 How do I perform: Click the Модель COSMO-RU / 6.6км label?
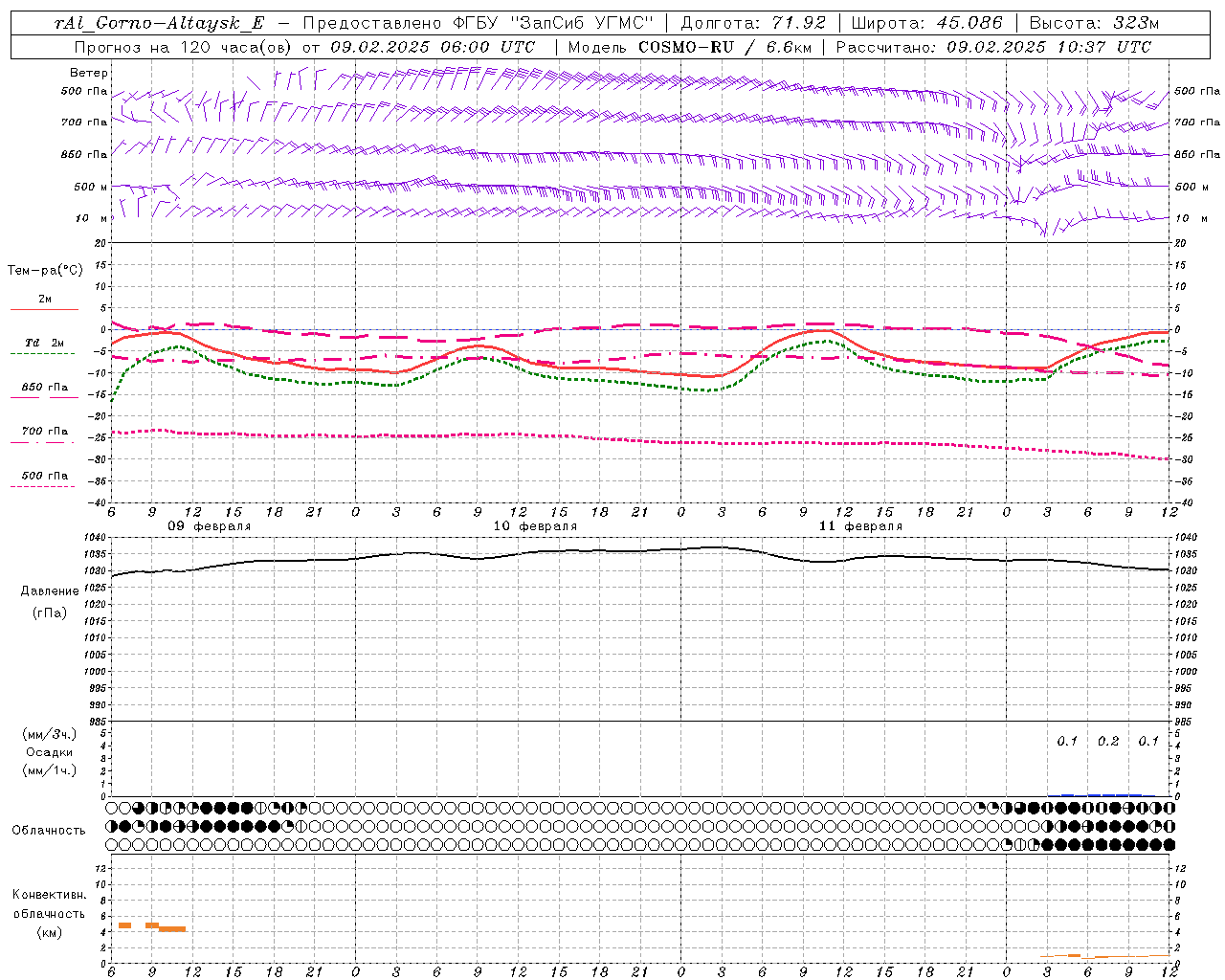[688, 47]
